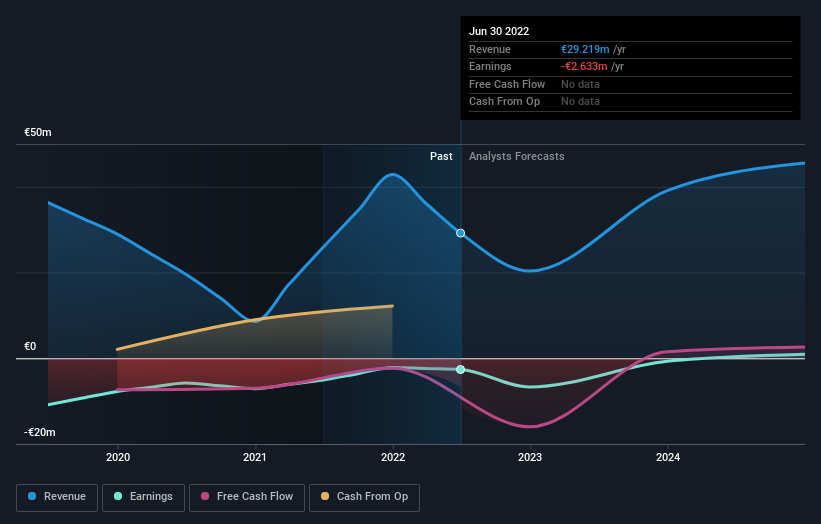Toggle the Cash From Op legend series
The height and width of the screenshot is (524, 821).
(364, 497)
